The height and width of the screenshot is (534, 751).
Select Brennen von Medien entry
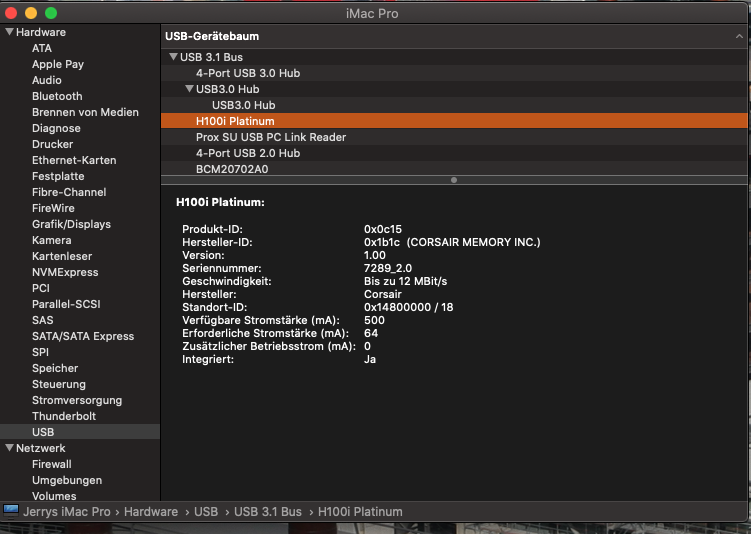click(x=85, y=112)
